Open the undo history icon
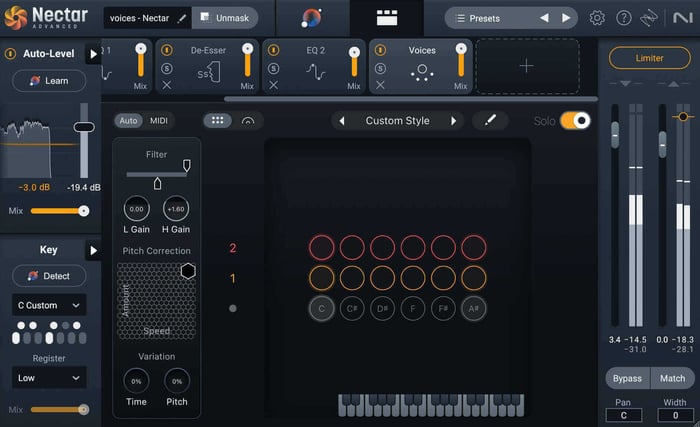 649,18
